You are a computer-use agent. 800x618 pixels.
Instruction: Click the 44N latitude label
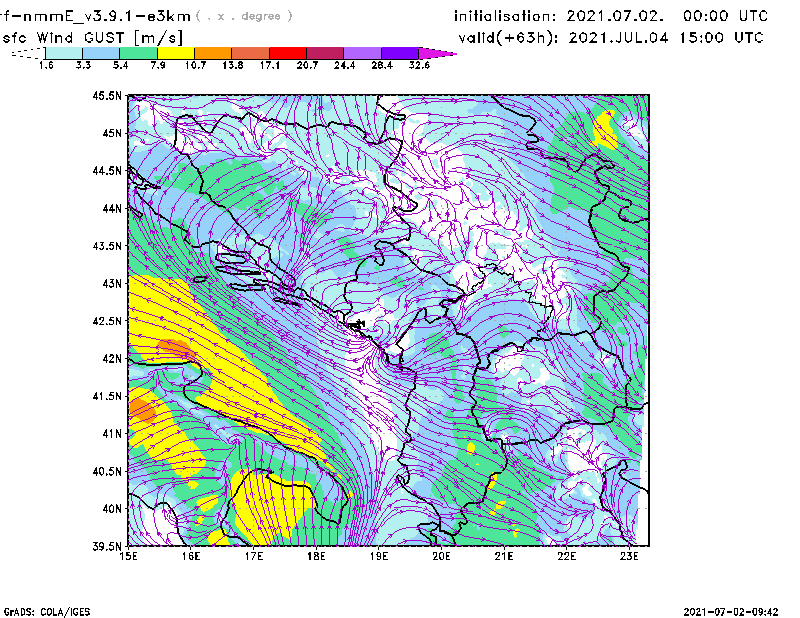click(x=112, y=208)
